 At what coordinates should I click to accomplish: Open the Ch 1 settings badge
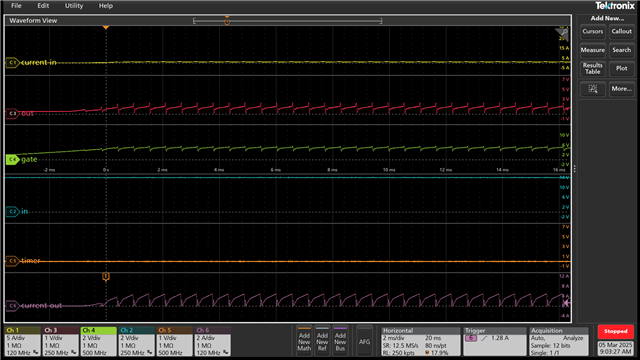click(22, 341)
